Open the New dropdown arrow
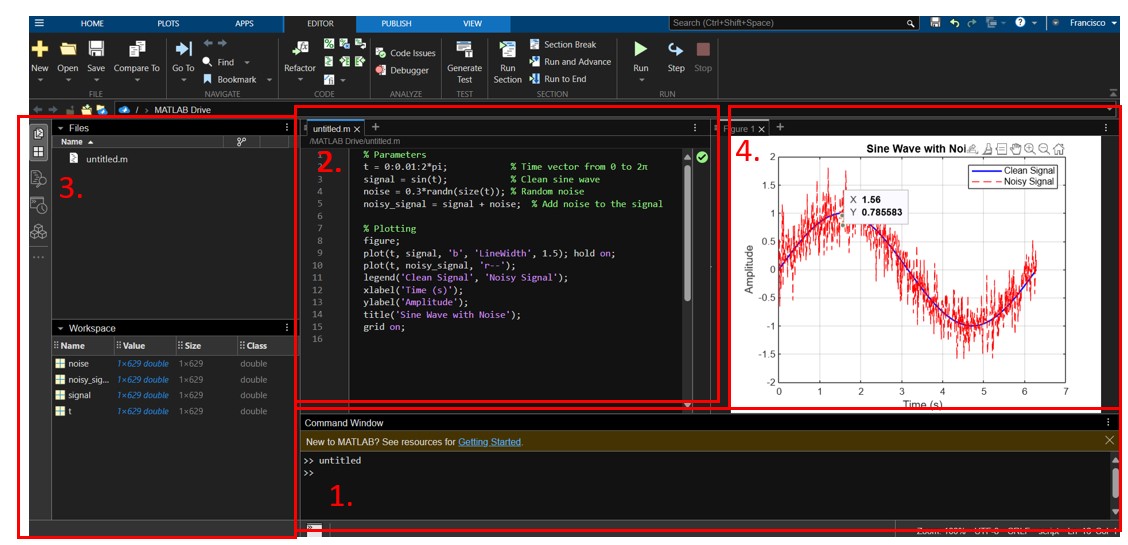 (40, 81)
